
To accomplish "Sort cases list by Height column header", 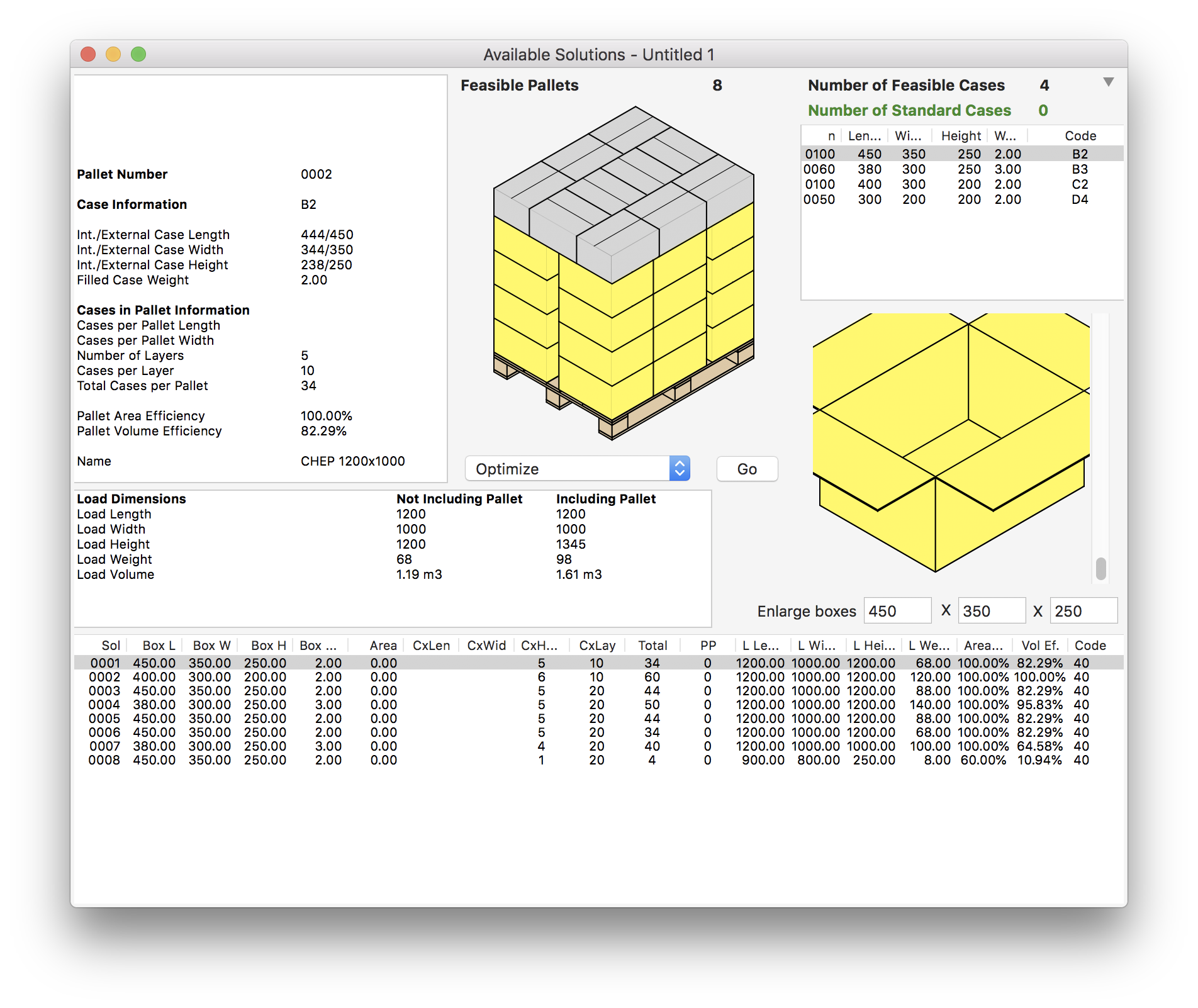I will 960,136.
